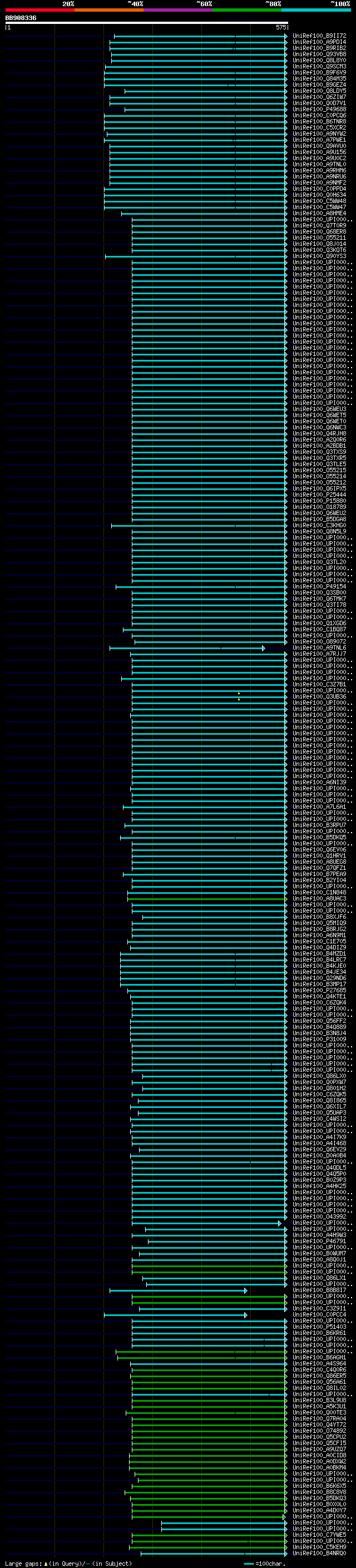Click hit label UniRef100_Q84M35

[x=319, y=78]
